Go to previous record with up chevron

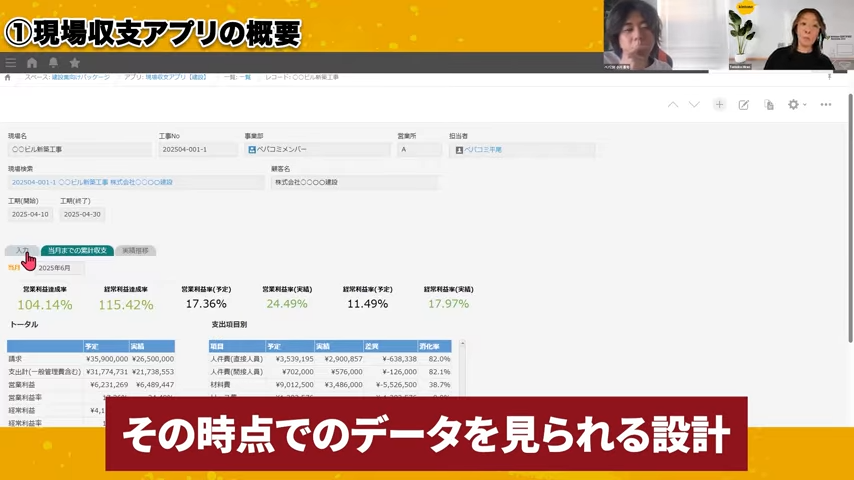673,105
